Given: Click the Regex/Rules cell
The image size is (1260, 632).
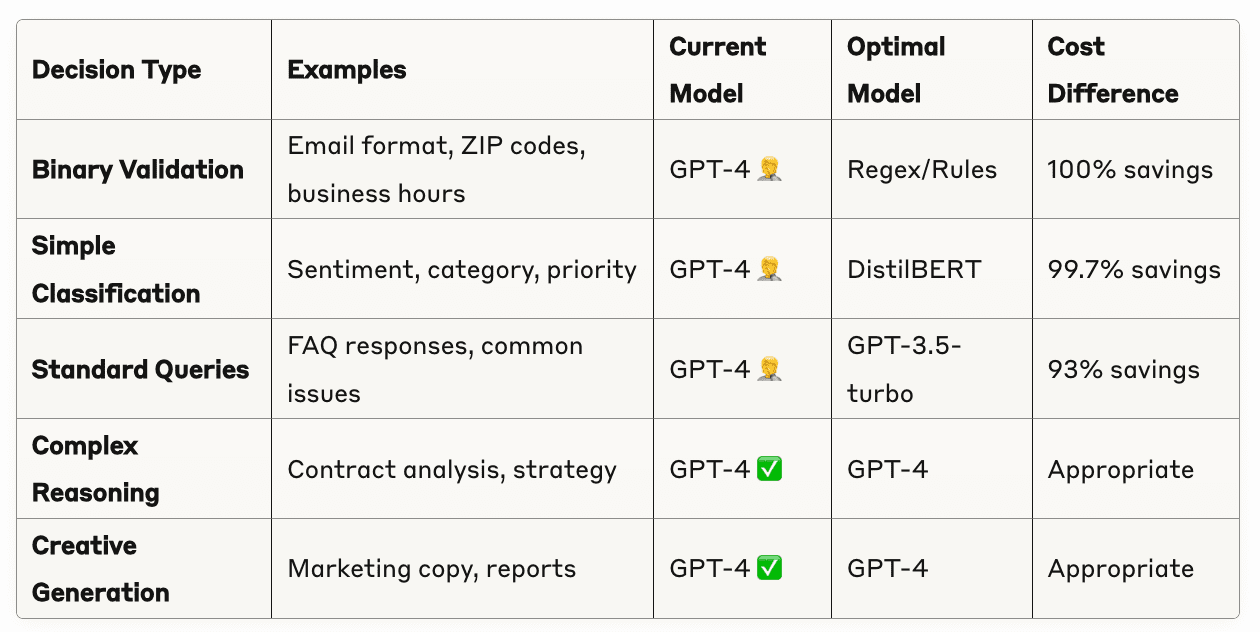Looking at the screenshot, I should click(x=922, y=169).
